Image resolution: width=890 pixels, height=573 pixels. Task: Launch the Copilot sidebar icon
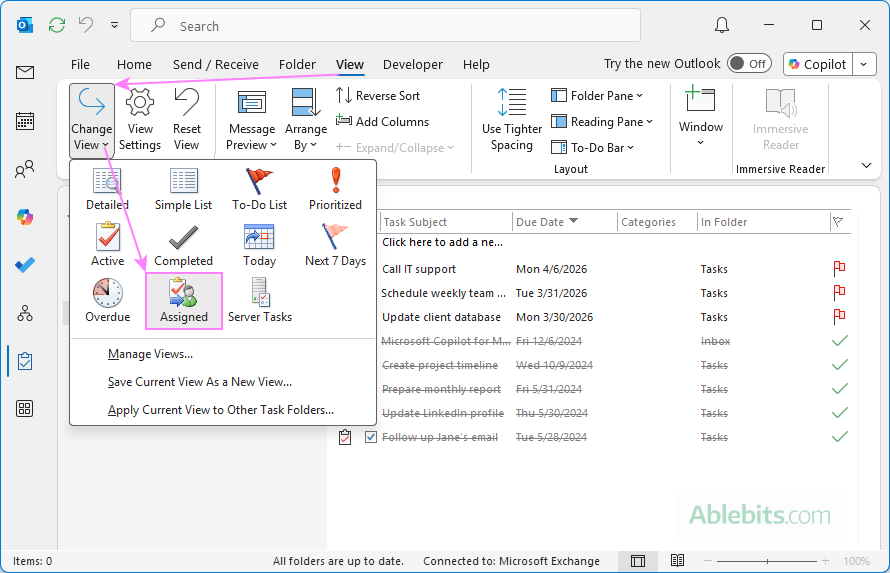[25, 217]
